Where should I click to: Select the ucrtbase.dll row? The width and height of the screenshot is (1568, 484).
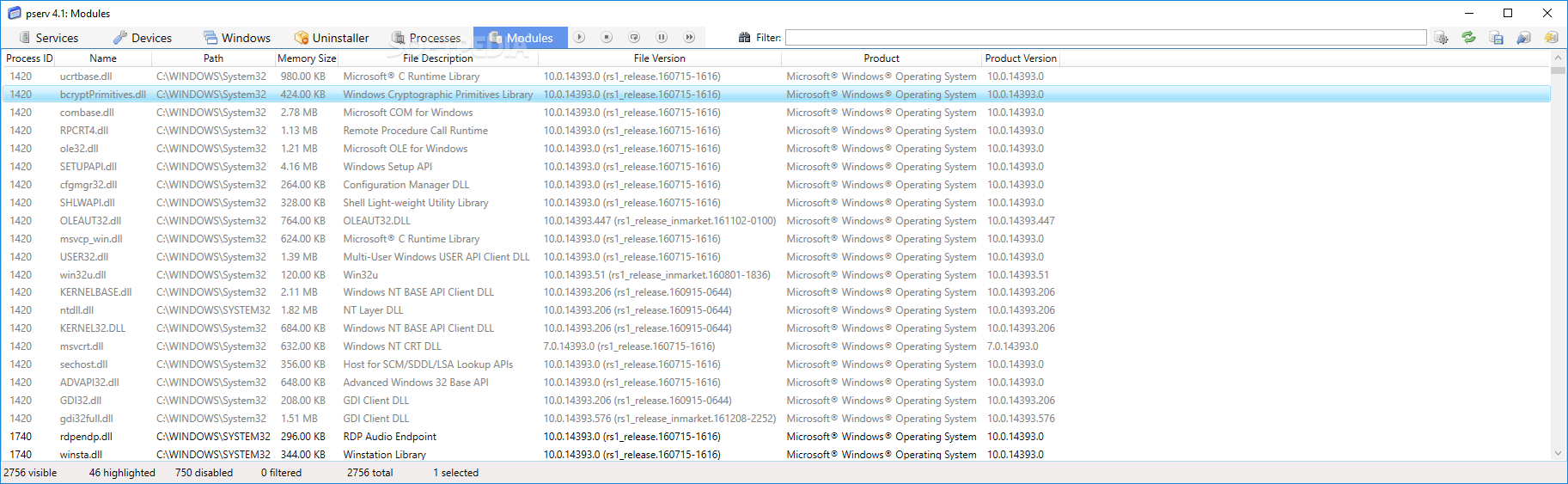tap(777, 77)
